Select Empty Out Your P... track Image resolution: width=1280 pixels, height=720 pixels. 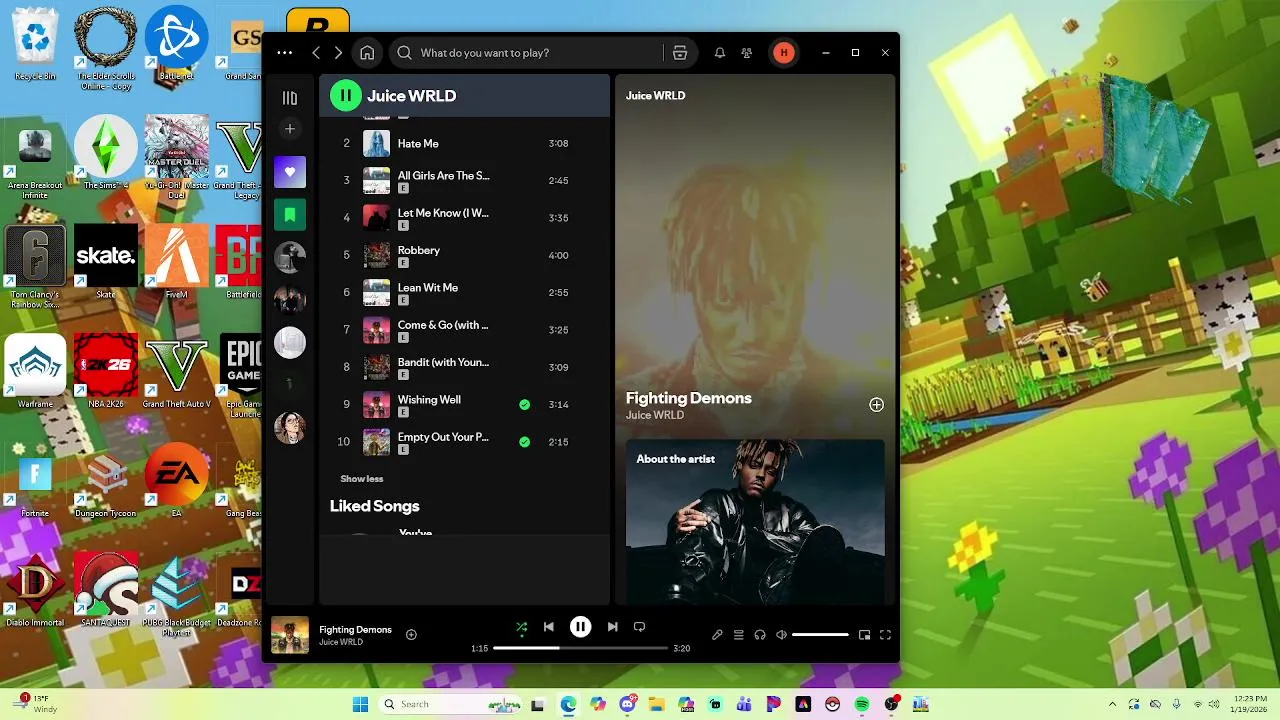pos(464,442)
